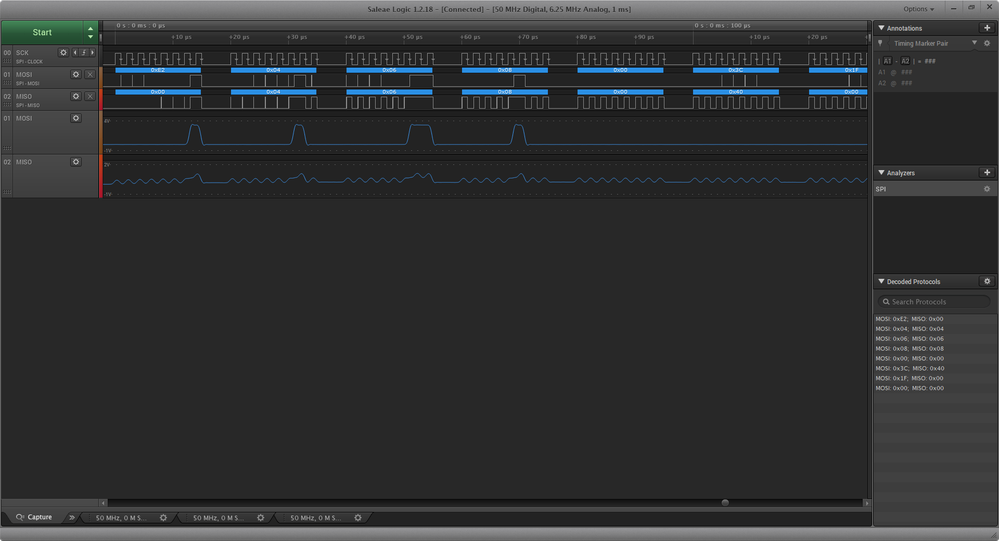Image resolution: width=999 pixels, height=541 pixels.
Task: Click horizontal scrollbar right arrow
Action: point(866,503)
